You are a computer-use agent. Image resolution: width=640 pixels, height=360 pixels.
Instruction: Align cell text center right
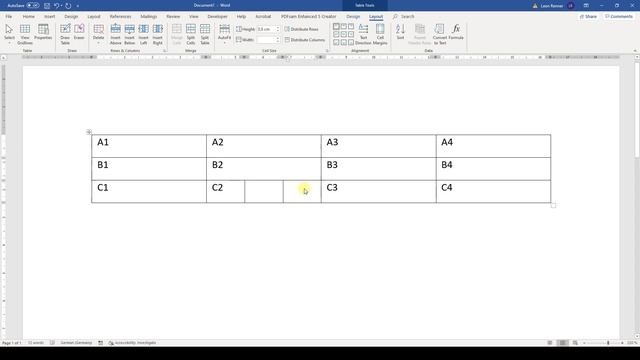pos(351,34)
